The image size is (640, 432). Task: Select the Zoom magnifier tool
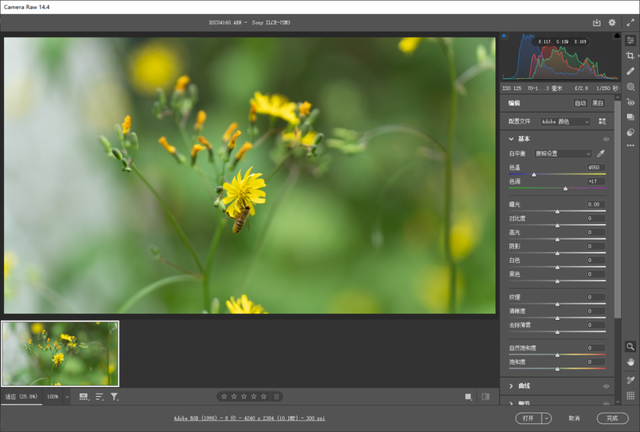coord(631,346)
